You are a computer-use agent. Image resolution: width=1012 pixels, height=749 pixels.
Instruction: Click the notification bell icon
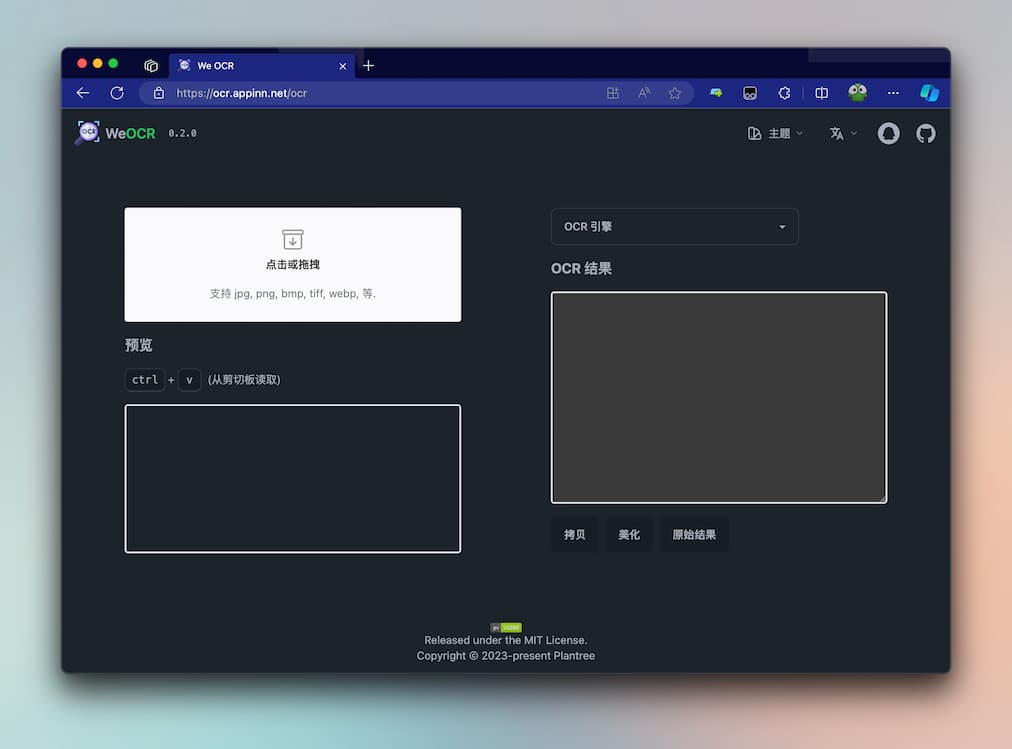click(x=888, y=132)
